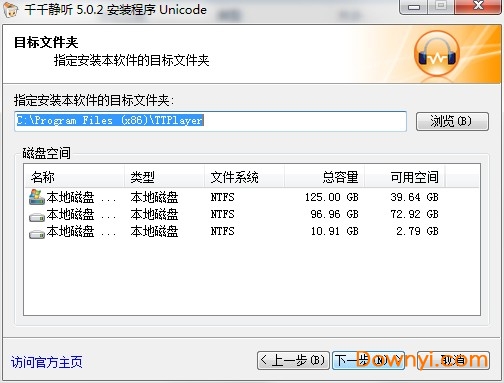504x383 pixels.
Task: Click NTFS in the 96.96 GB row
Action: tap(222, 214)
